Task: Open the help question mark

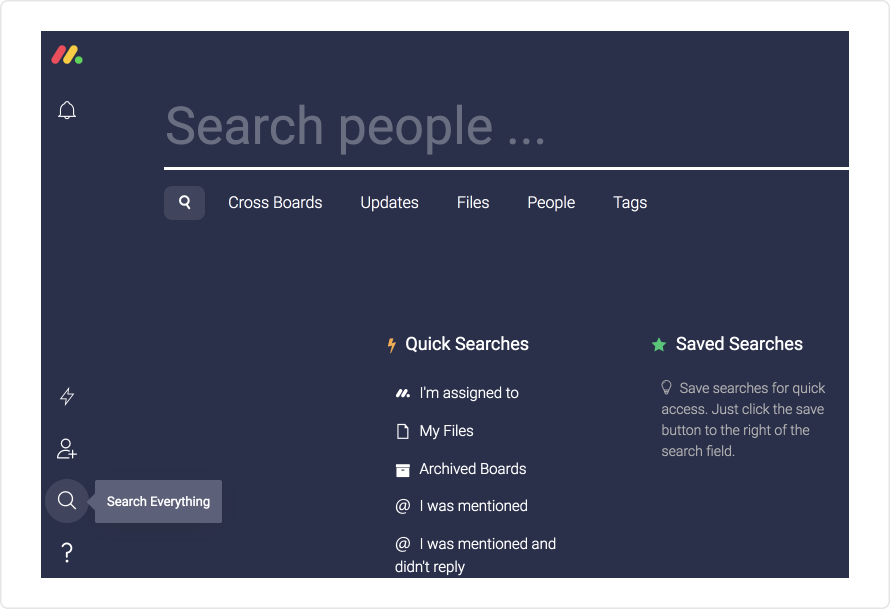Action: [67, 552]
